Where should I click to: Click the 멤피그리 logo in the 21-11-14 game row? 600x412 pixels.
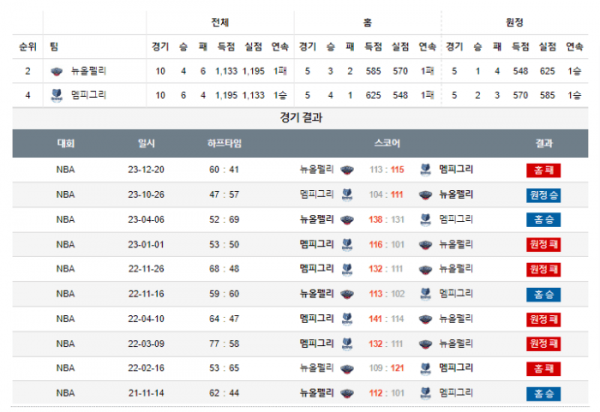tap(425, 393)
